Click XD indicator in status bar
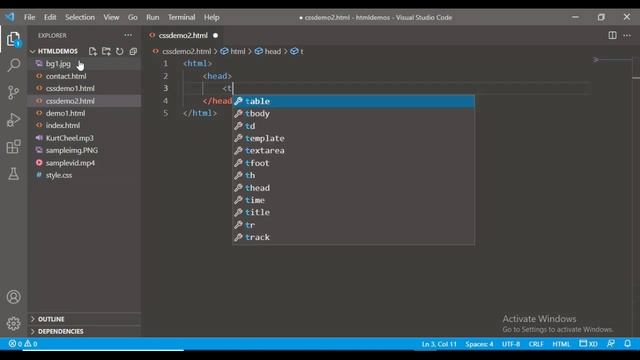The image size is (640, 360). click(589, 344)
